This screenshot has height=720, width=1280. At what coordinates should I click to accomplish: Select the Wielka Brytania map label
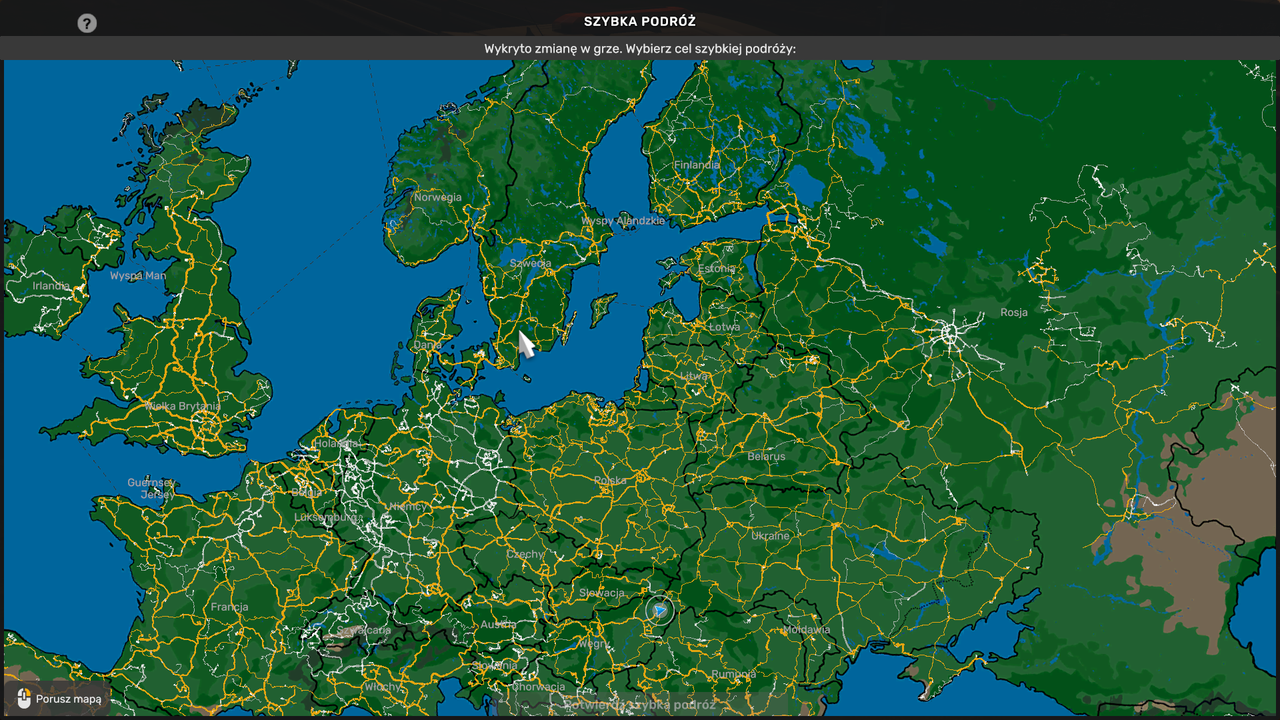[183, 406]
